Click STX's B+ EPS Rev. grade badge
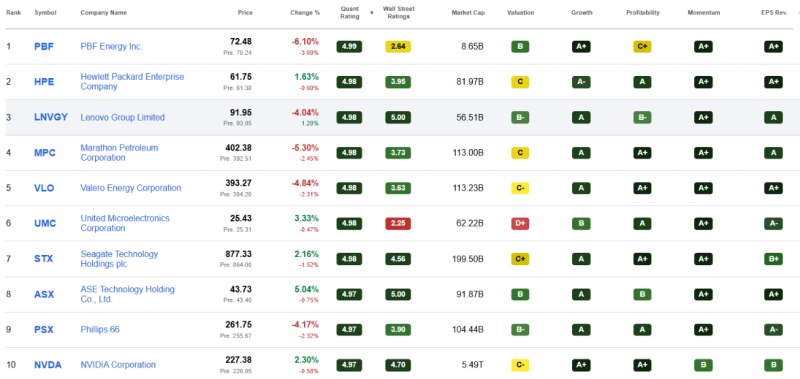 click(773, 259)
